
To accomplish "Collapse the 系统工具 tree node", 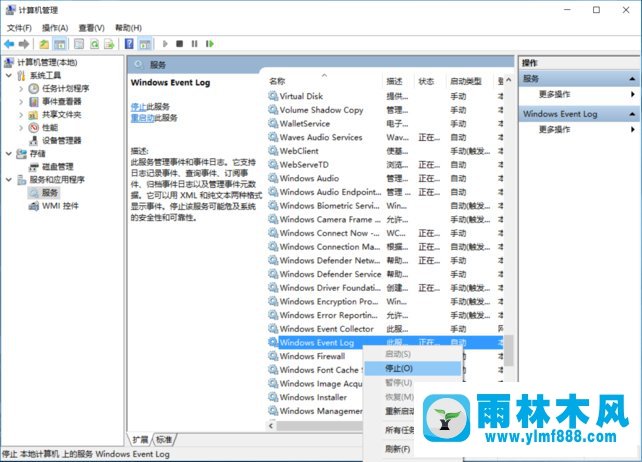I will tap(9, 75).
